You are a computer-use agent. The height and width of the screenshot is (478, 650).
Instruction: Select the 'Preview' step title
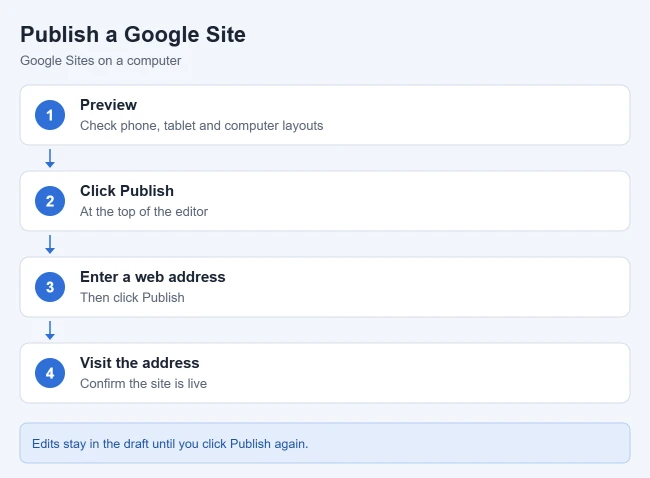(108, 105)
